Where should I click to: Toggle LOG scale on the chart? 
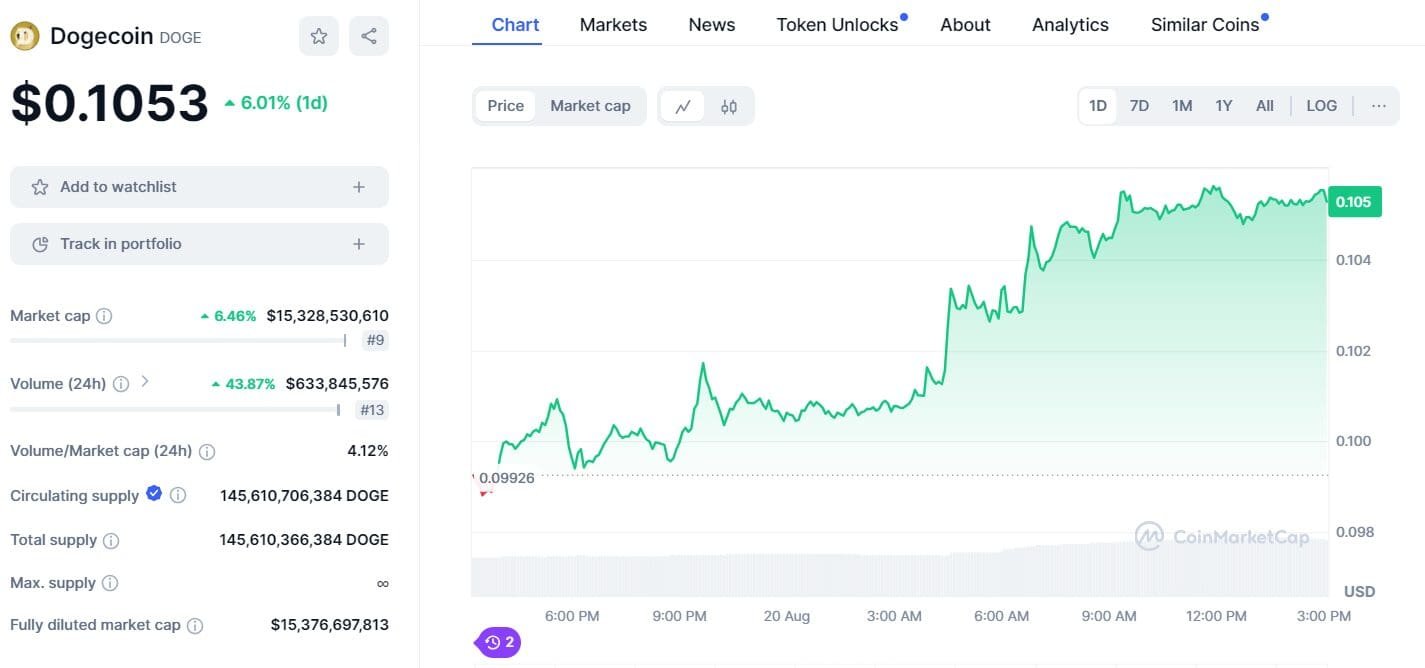(x=1321, y=105)
